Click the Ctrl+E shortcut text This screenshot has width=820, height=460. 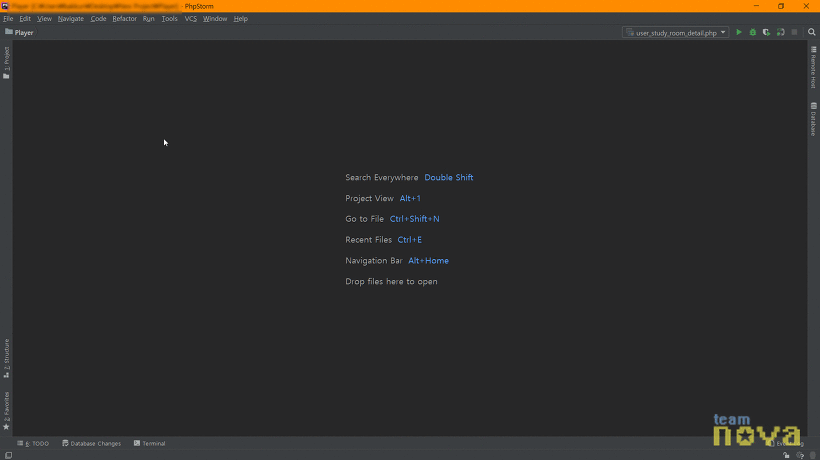(x=409, y=239)
